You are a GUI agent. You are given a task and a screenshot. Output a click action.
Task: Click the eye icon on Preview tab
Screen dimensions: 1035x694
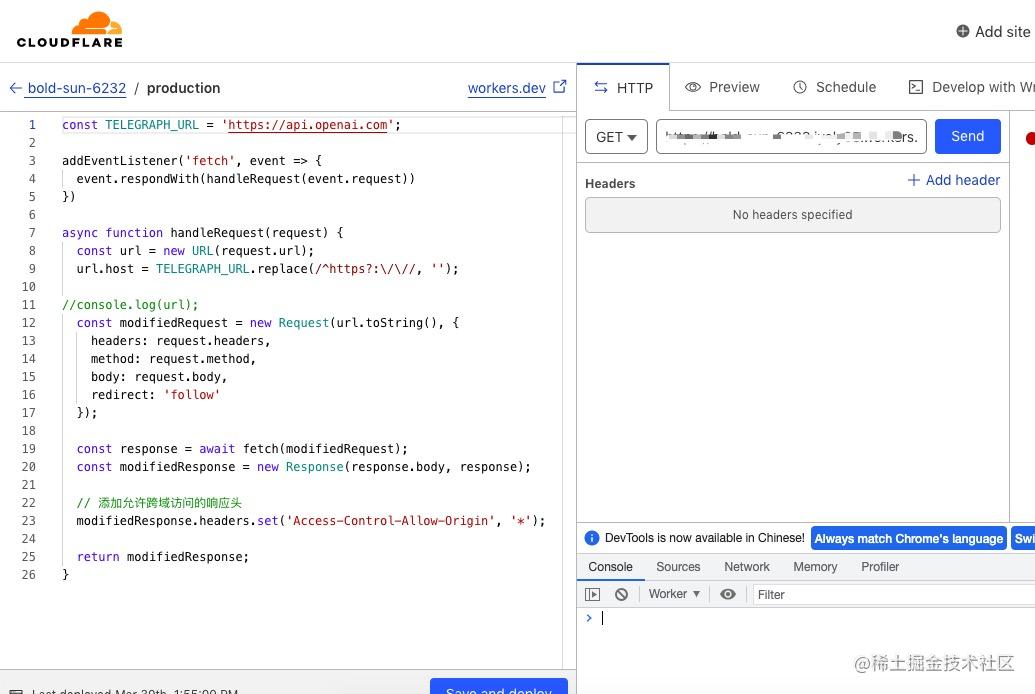pyautogui.click(x=693, y=87)
